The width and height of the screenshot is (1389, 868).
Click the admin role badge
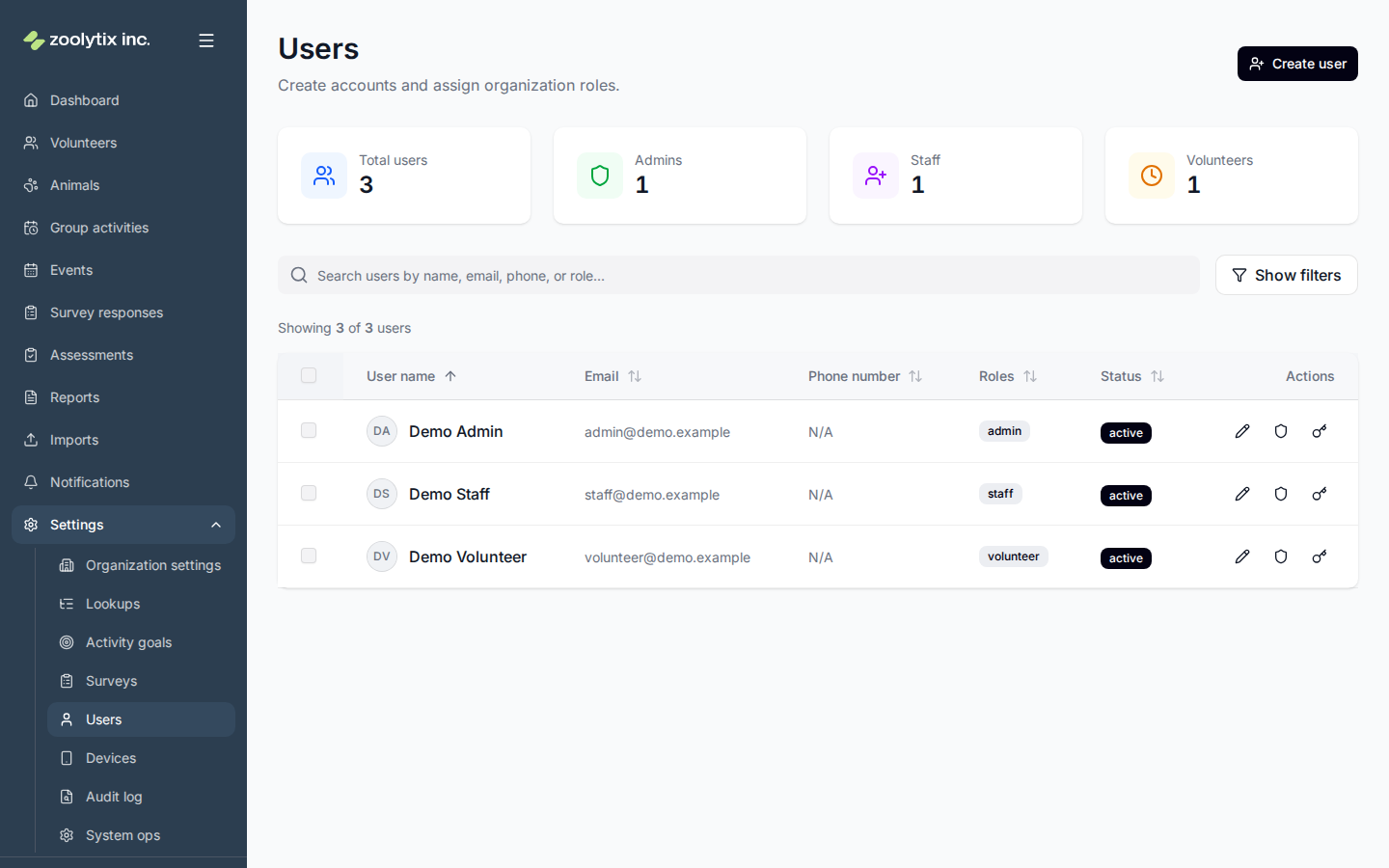pos(1004,431)
